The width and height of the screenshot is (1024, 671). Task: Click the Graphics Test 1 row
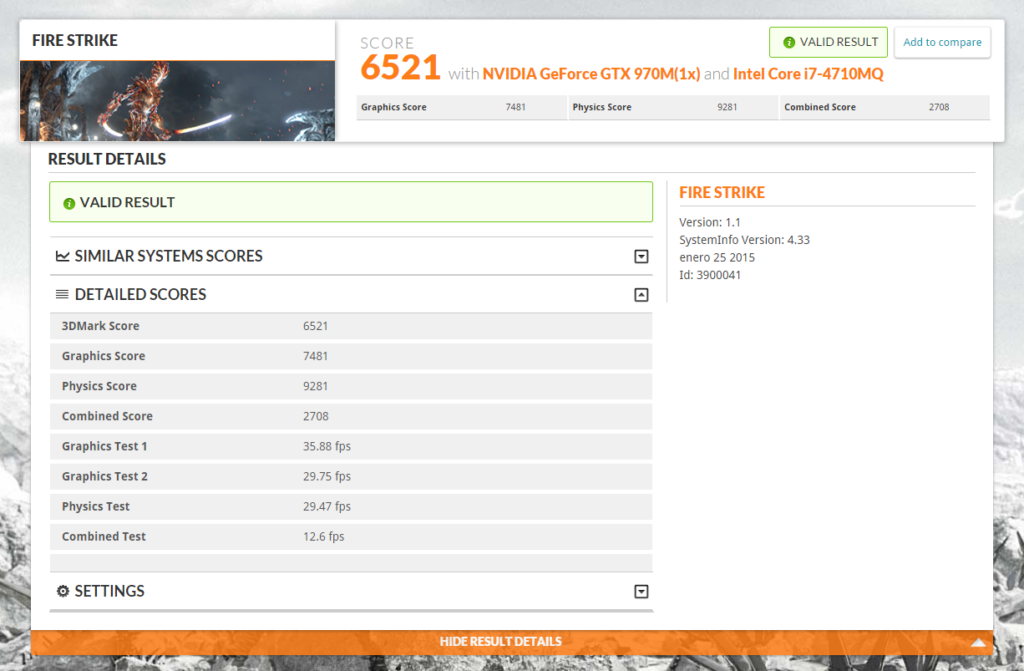350,446
